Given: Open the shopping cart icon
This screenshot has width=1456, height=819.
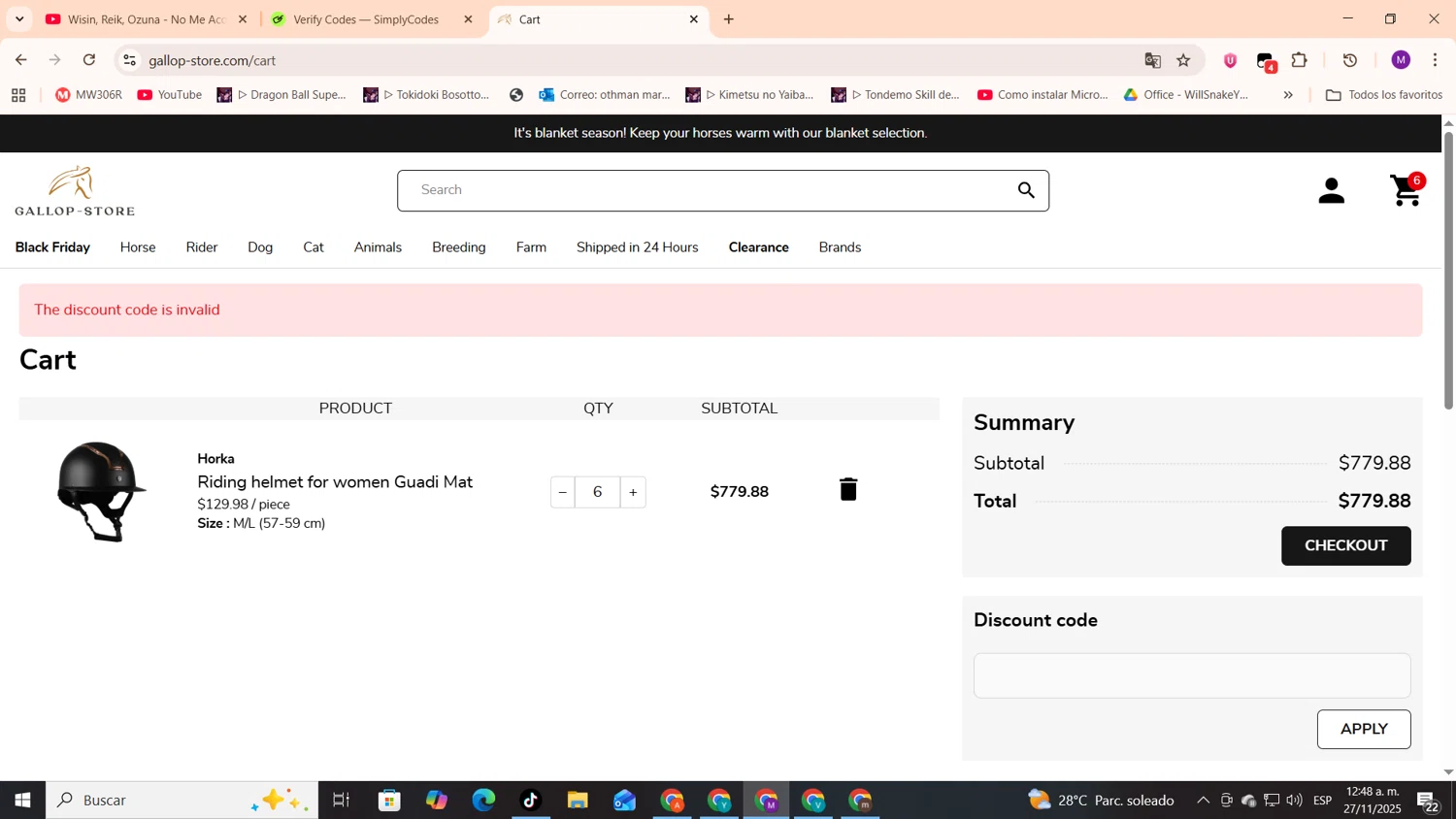Looking at the screenshot, I should (1406, 190).
